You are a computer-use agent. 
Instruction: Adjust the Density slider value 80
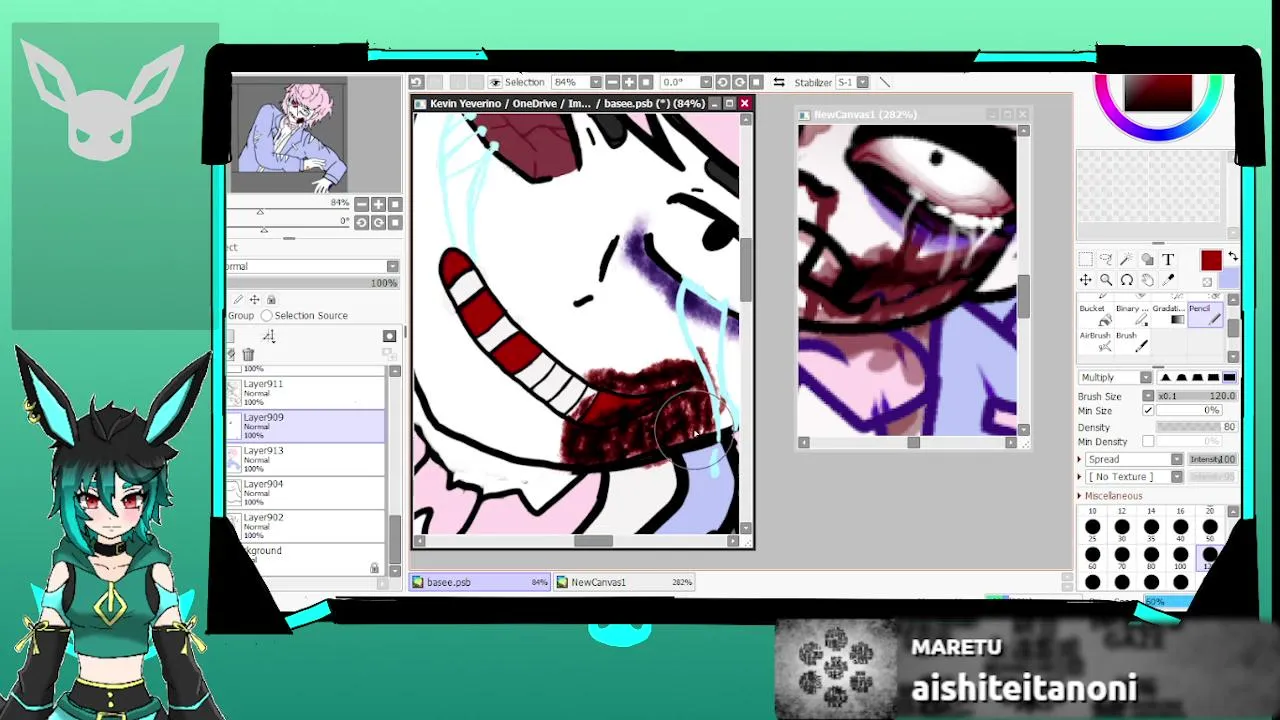coord(1197,427)
